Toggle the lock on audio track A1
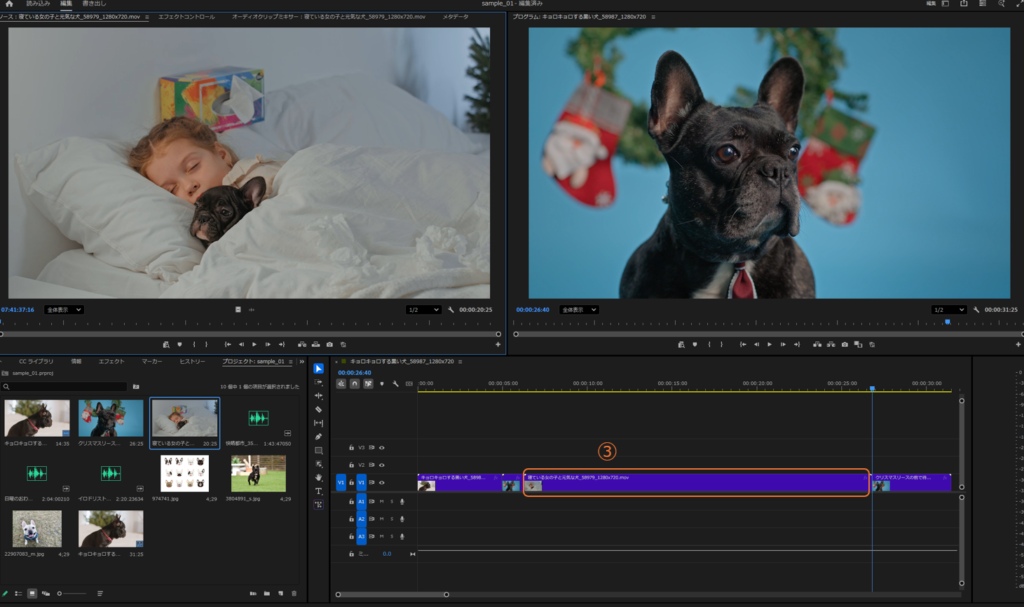The width and height of the screenshot is (1024, 607). (x=351, y=501)
